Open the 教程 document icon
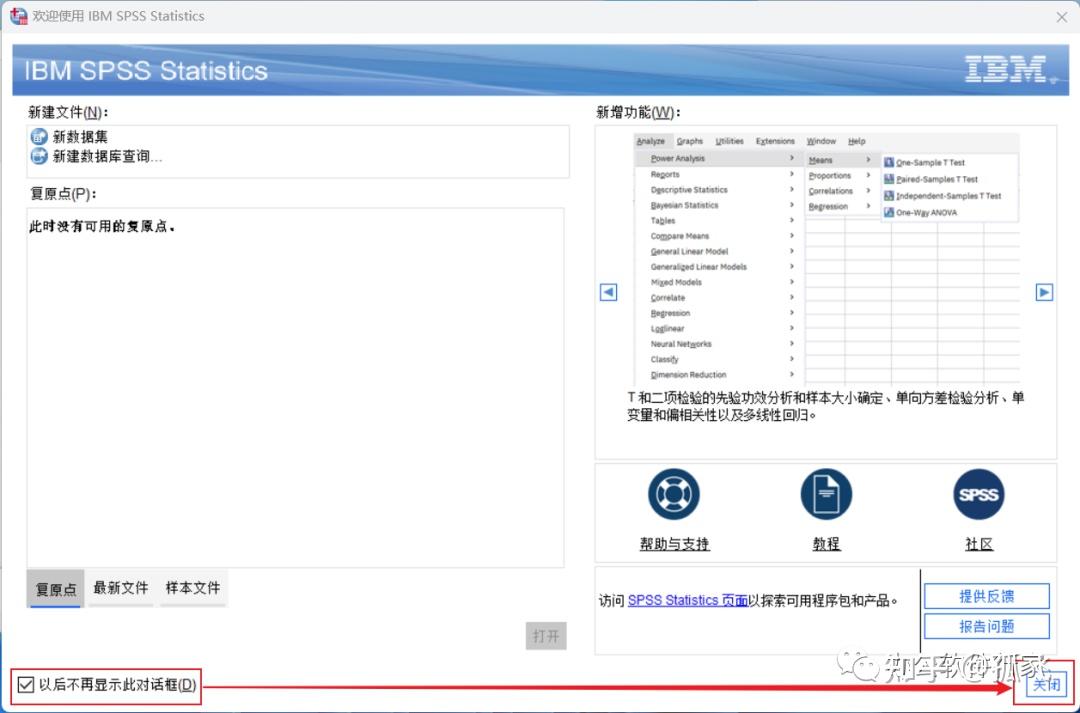The height and width of the screenshot is (713, 1080). pyautogui.click(x=826, y=494)
